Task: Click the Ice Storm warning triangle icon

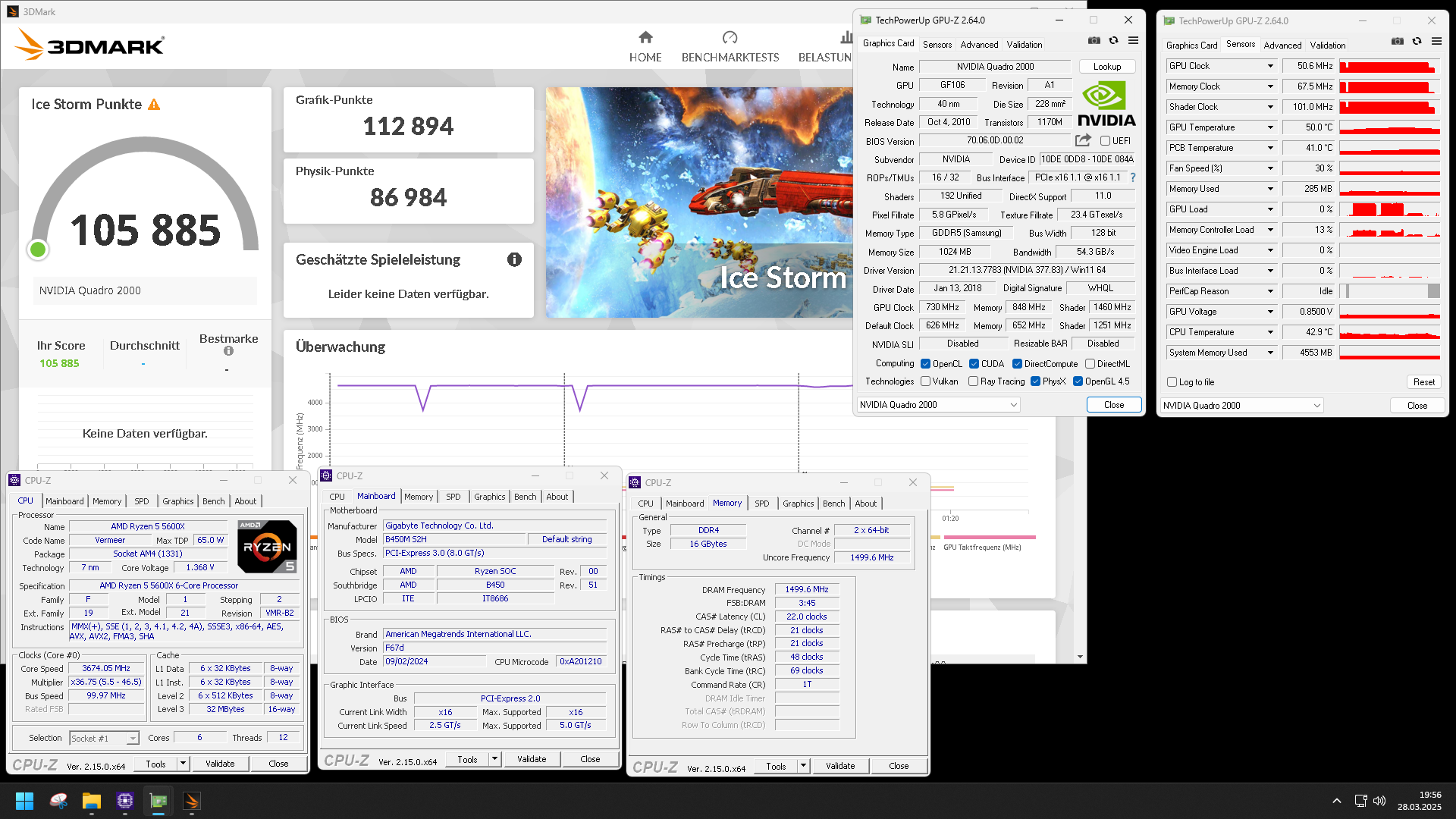Action: point(154,105)
